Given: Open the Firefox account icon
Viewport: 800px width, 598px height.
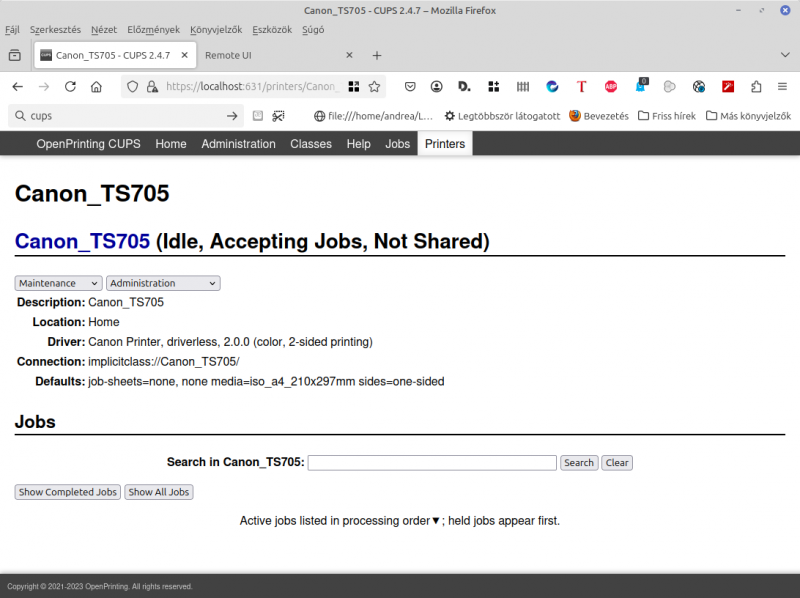Looking at the screenshot, I should [436, 87].
